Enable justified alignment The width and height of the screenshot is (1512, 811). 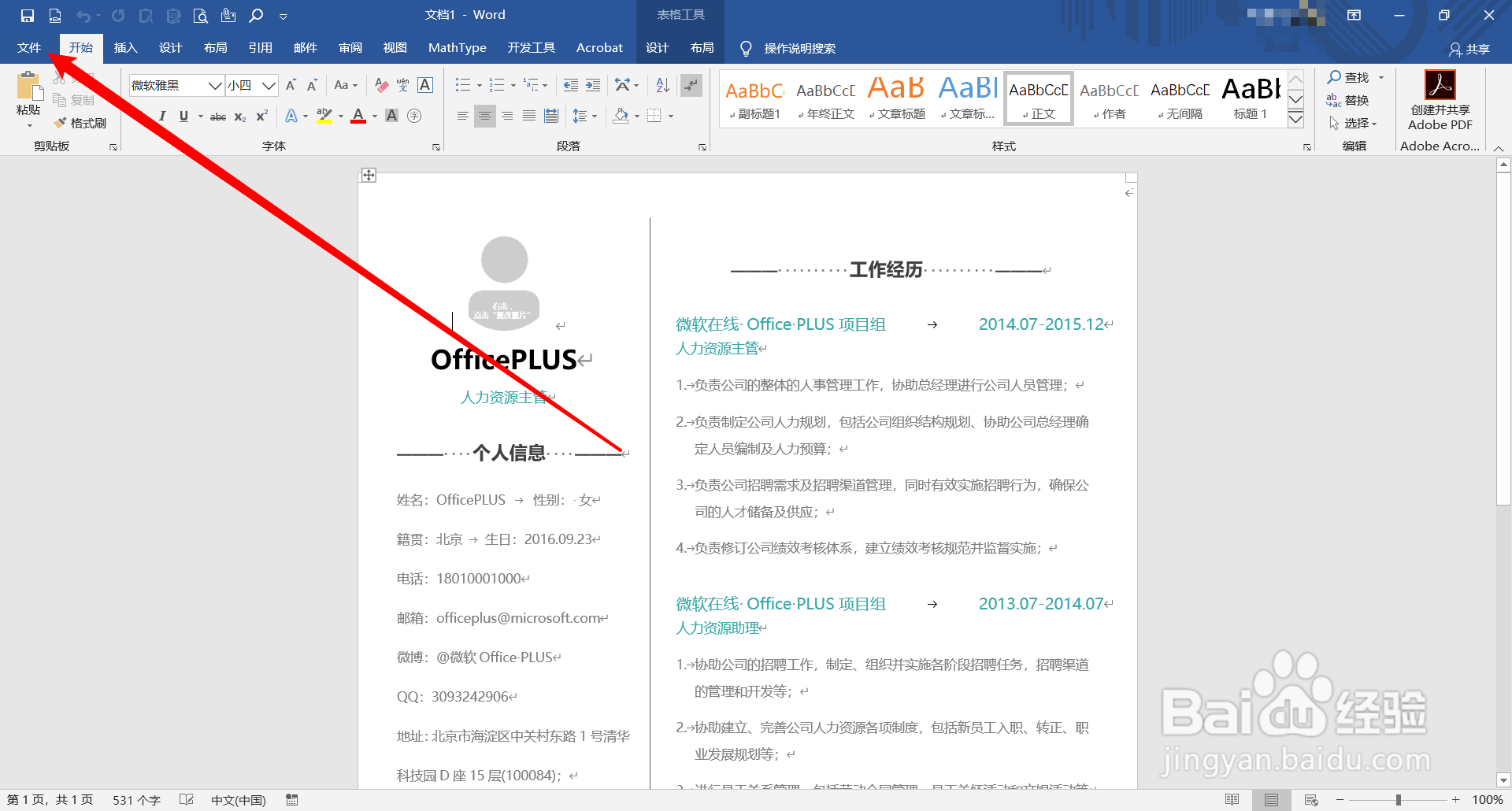coord(528,116)
